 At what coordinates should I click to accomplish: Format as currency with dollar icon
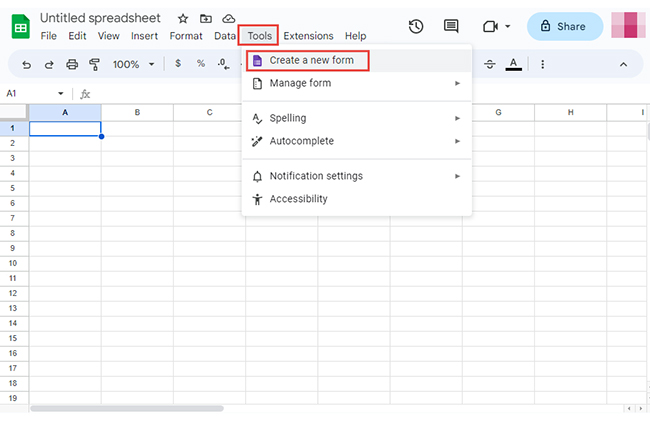click(178, 63)
